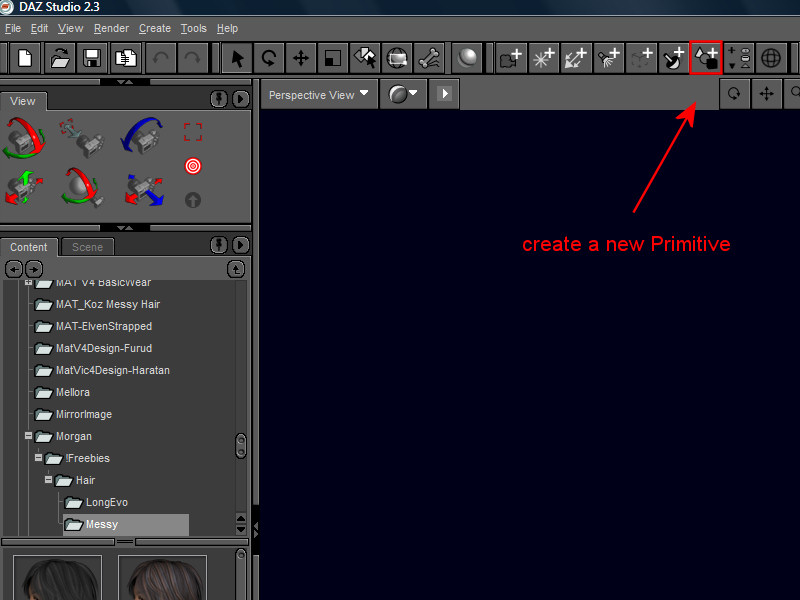Save the scene with the floppy icon

(x=91, y=58)
